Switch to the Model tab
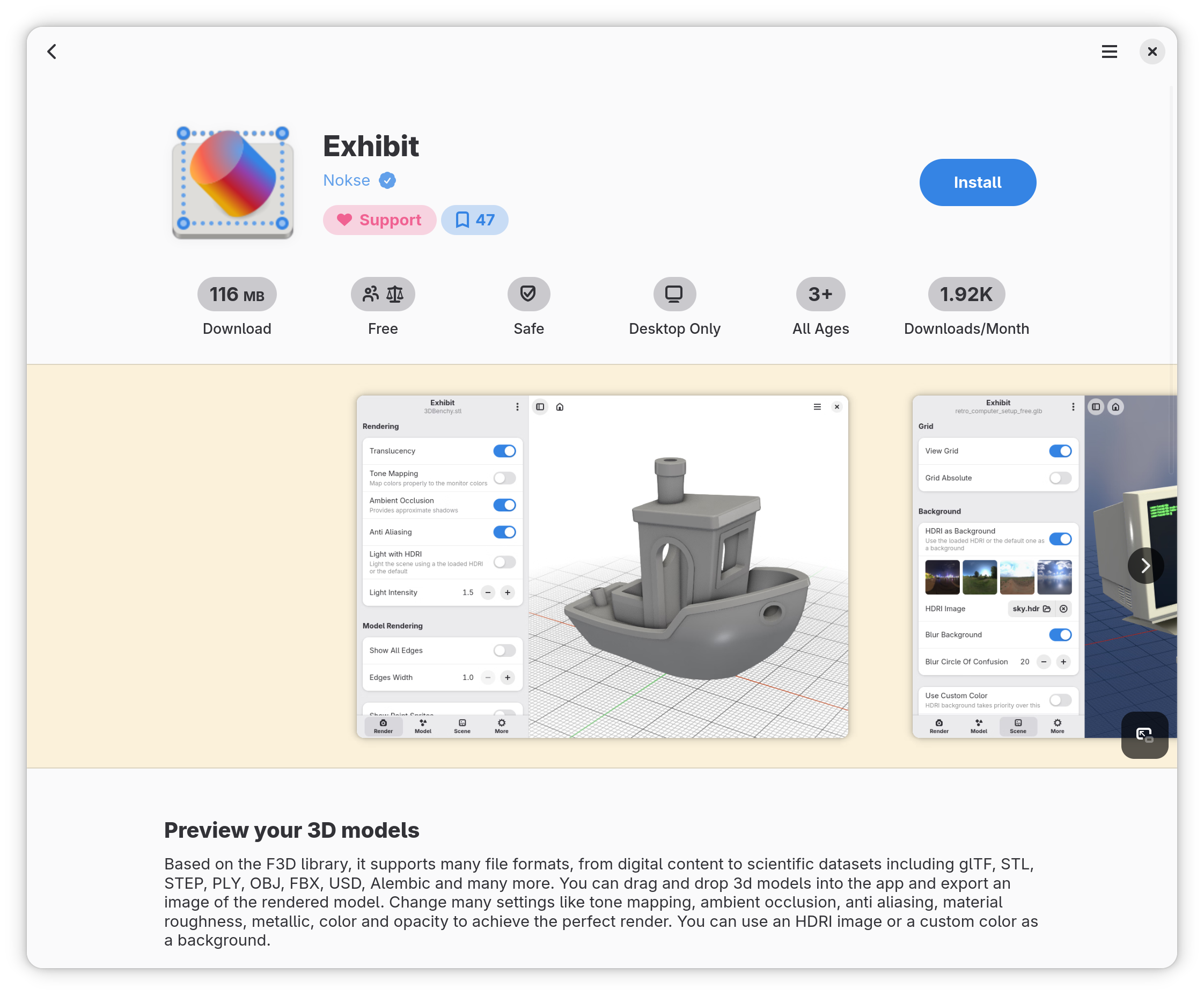This screenshot has height=995, width=1204. point(422,726)
